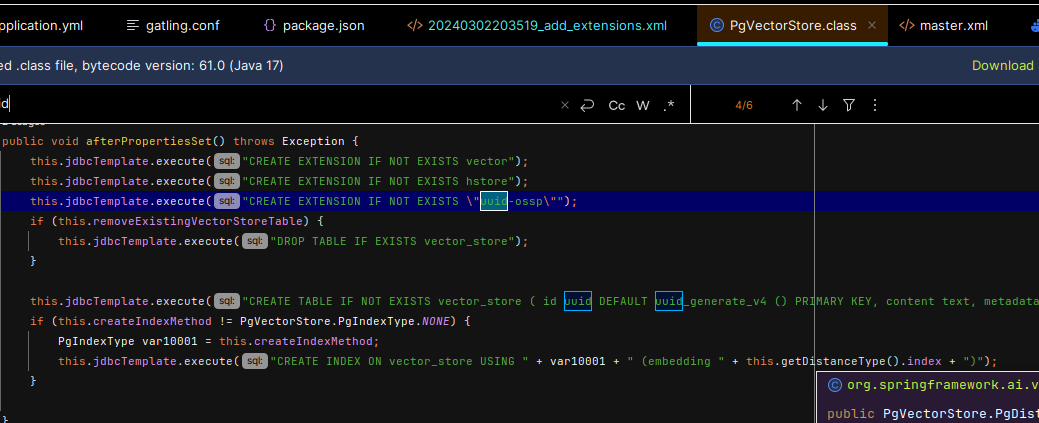Open the search filter options
Image resolution: width=1039 pixels, height=423 pixels.
[x=849, y=105]
